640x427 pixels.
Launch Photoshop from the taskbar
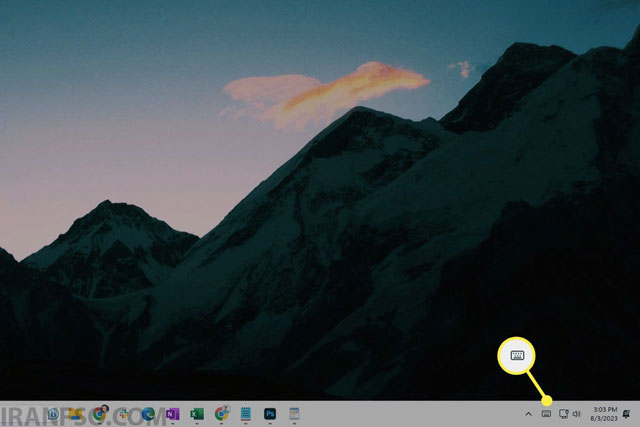point(270,414)
